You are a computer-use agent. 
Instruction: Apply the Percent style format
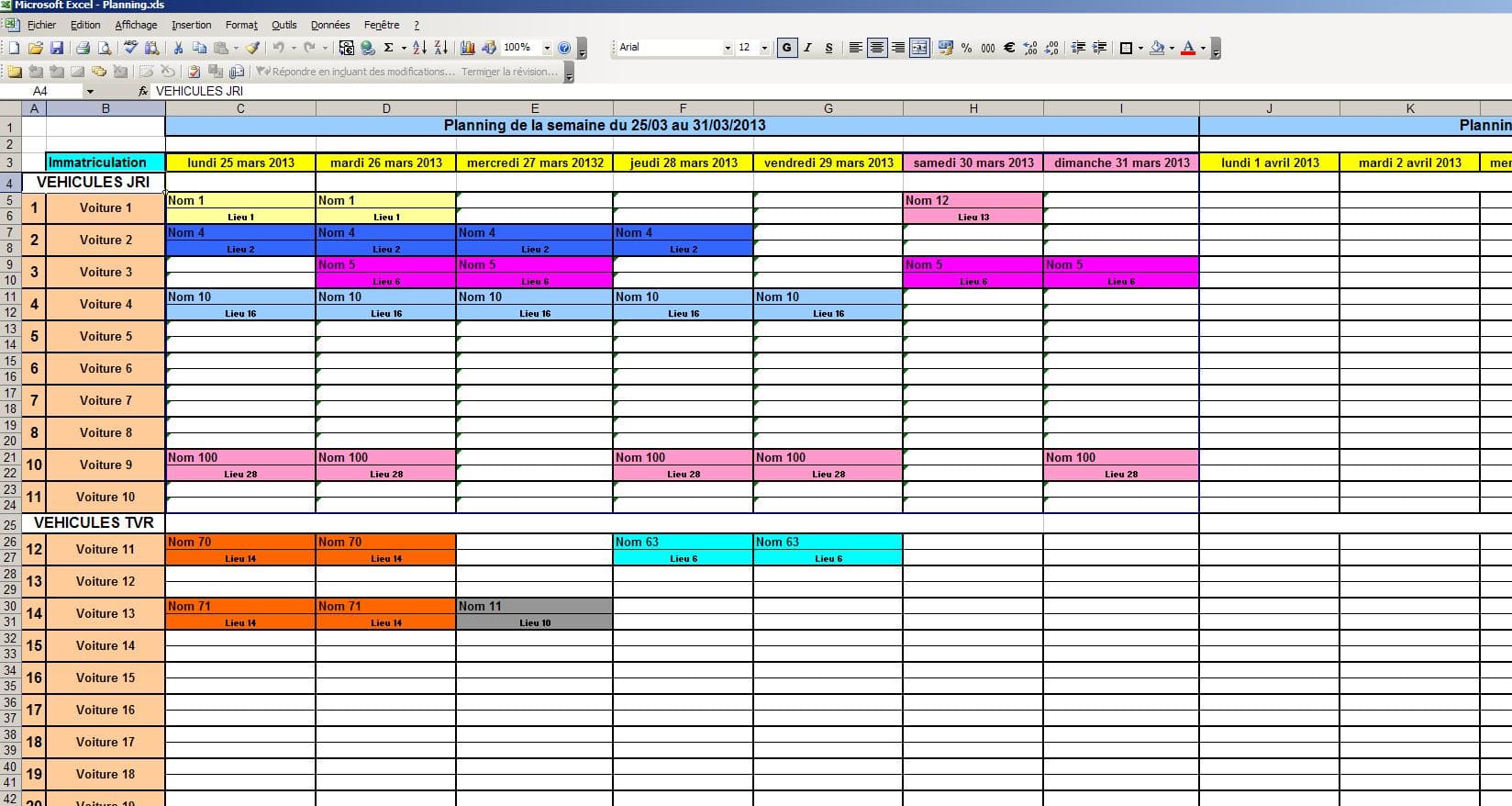[967, 48]
